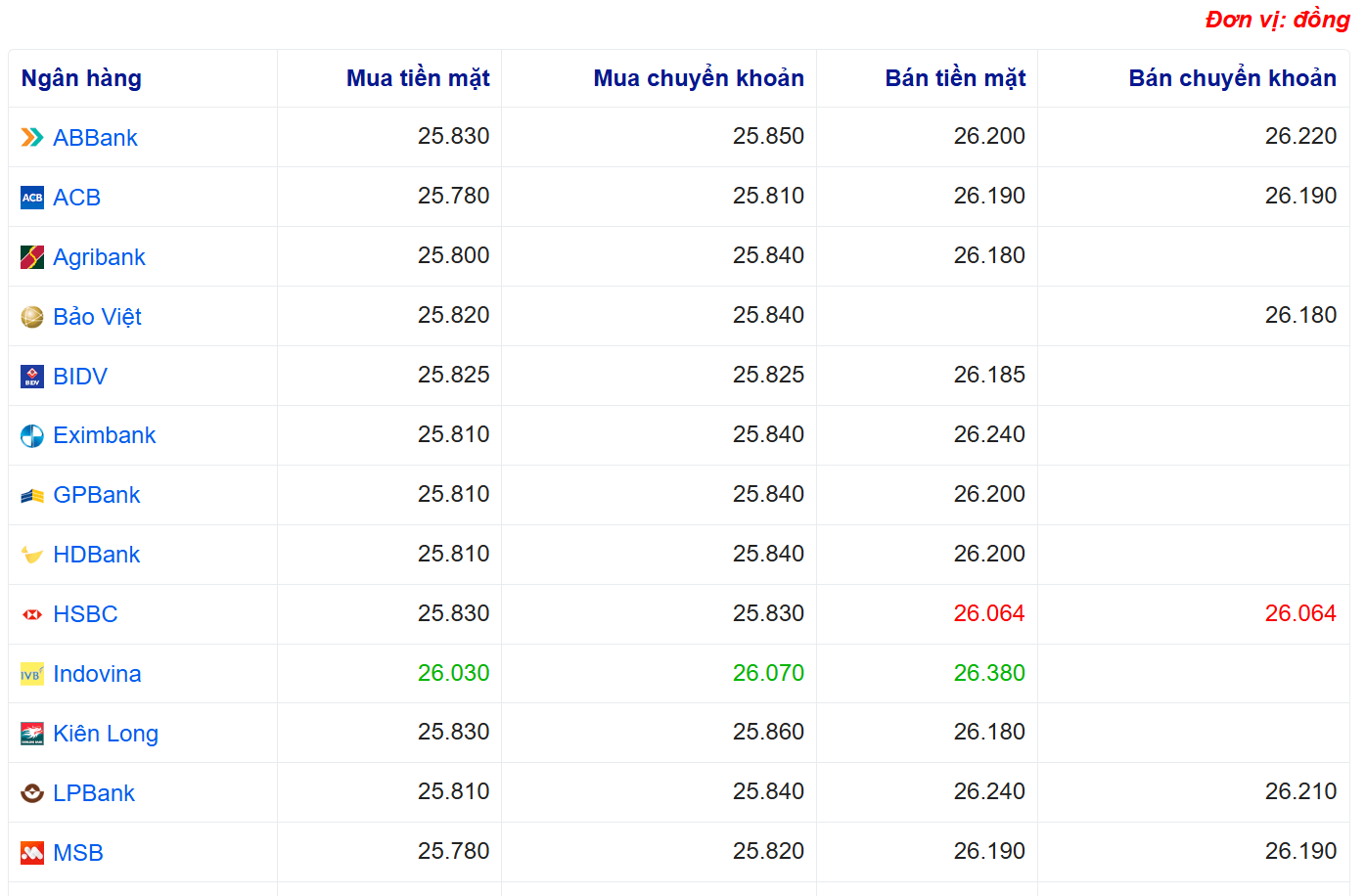This screenshot has height=896, width=1366.
Task: Open the LPBank link
Action: point(94,793)
